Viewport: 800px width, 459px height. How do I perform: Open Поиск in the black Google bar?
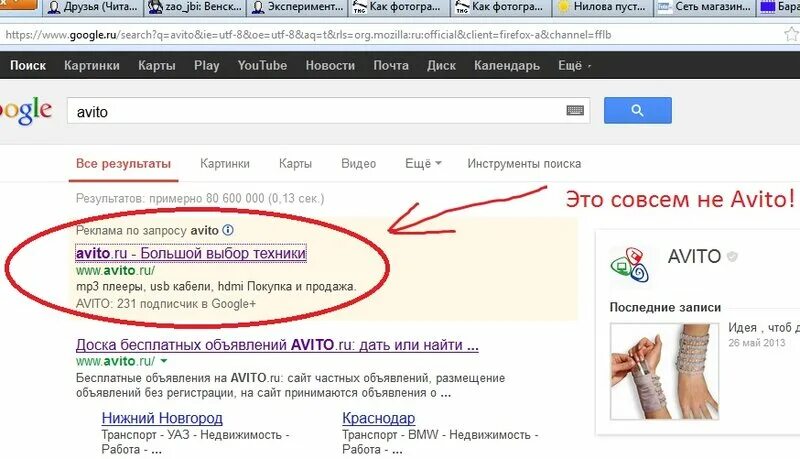[x=28, y=65]
